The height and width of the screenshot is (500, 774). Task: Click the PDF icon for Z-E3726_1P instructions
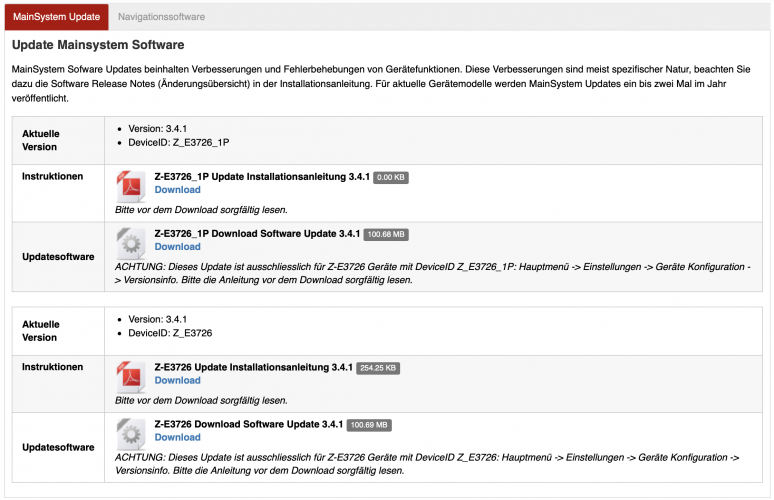(x=132, y=187)
